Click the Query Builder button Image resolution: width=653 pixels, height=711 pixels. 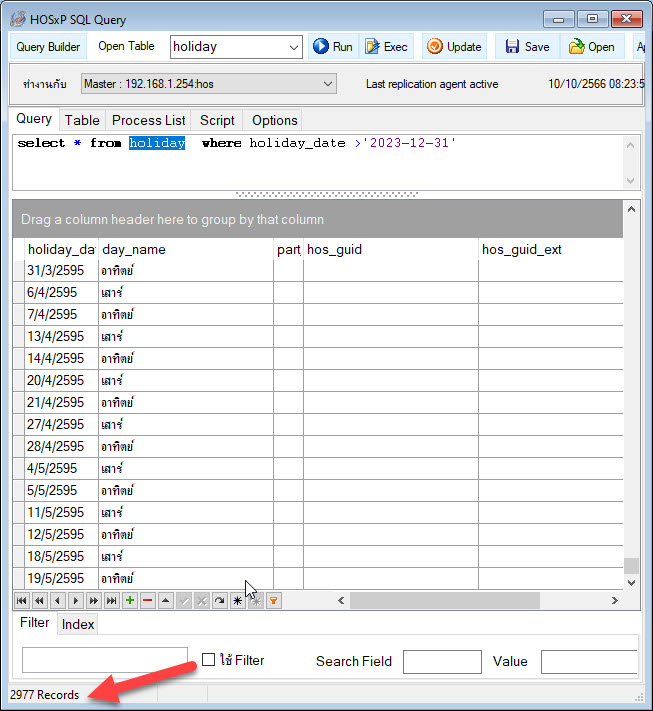click(48, 47)
